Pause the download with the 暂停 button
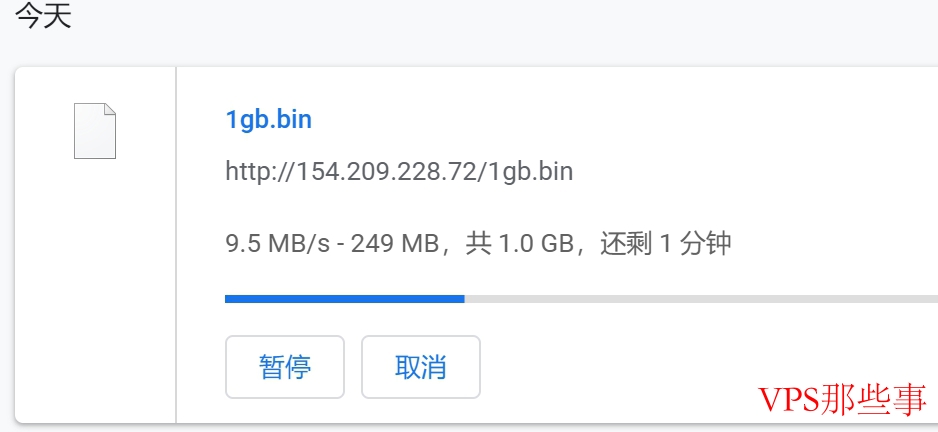This screenshot has width=938, height=432. [x=285, y=367]
